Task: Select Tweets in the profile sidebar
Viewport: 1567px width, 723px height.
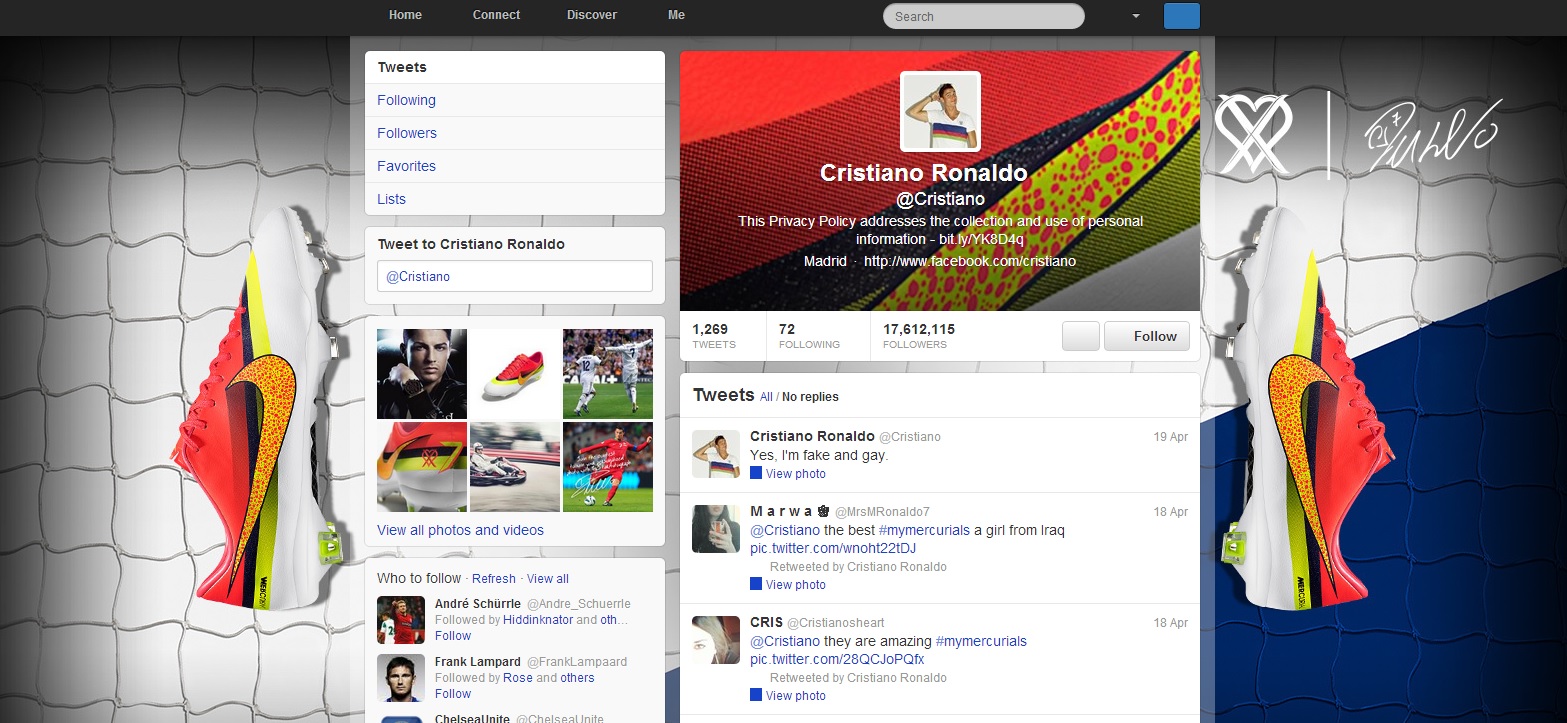Action: point(515,67)
